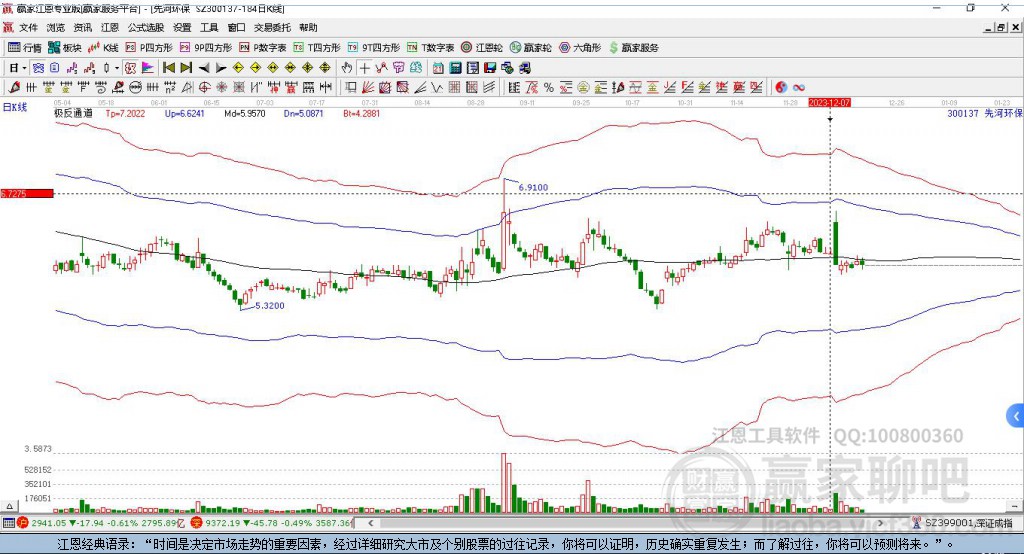The width and height of the screenshot is (1024, 554).
Task: Open the 资讯 menu
Action: pyautogui.click(x=82, y=27)
